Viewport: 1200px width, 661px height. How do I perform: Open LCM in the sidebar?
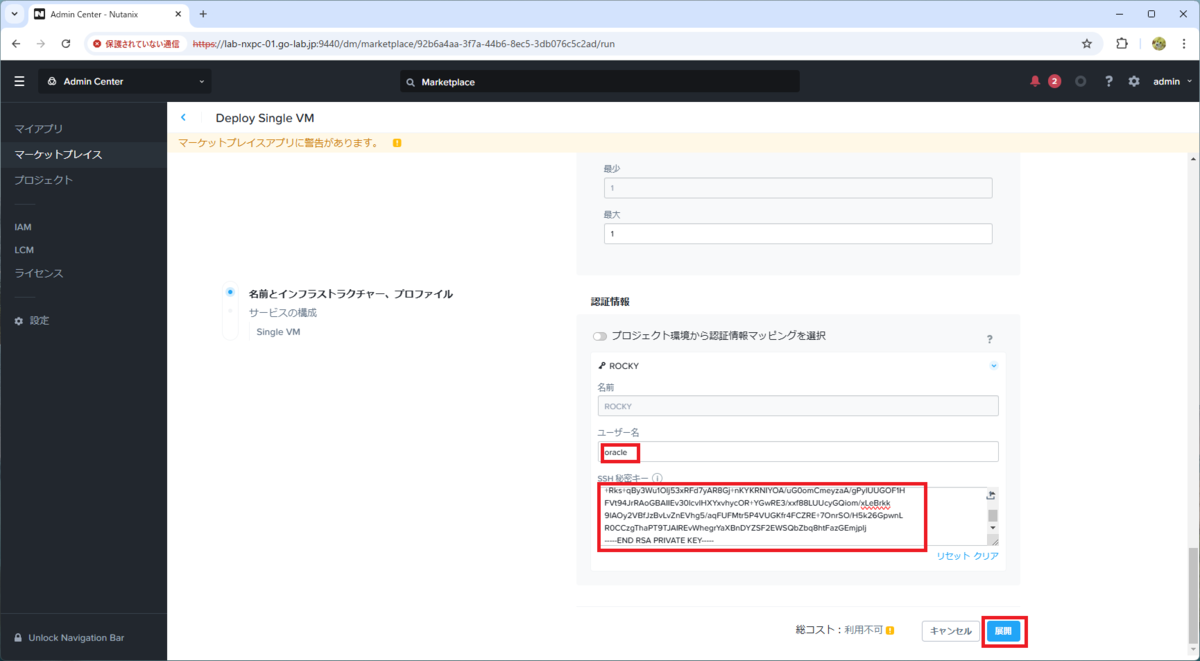[x=24, y=250]
